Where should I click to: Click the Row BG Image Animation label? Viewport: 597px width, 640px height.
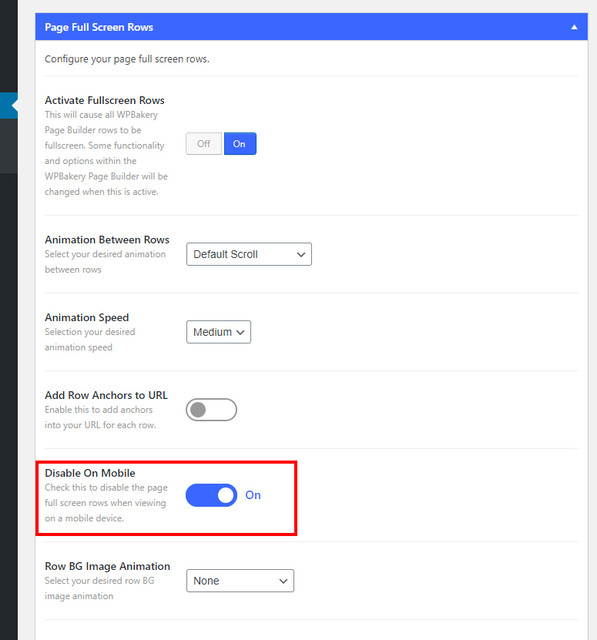[x=107, y=566]
